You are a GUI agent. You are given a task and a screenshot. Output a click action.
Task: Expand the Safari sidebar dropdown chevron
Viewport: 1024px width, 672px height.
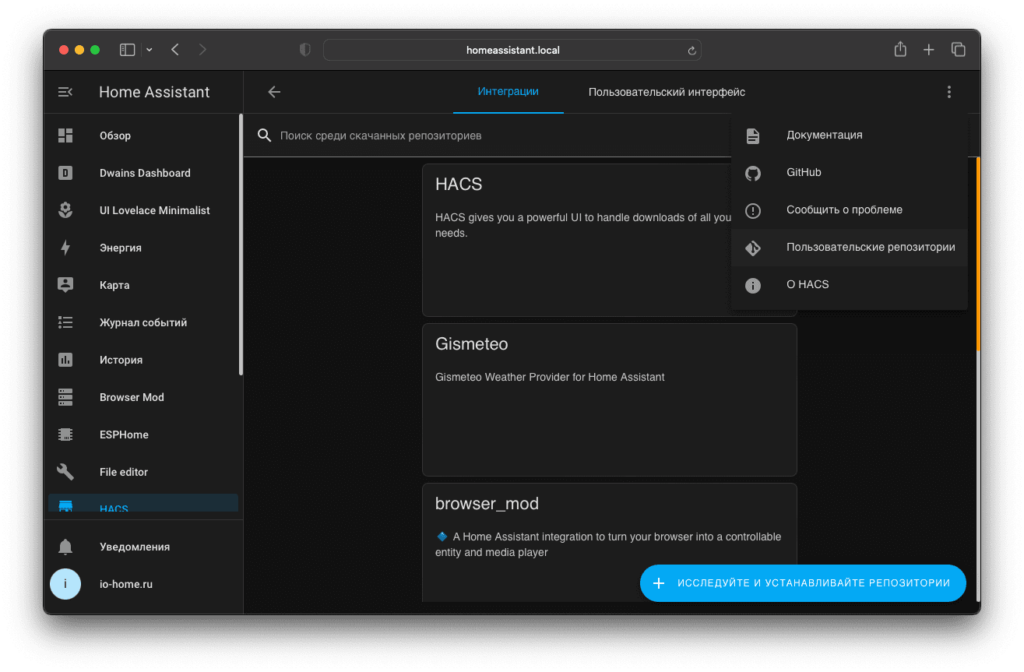click(x=150, y=50)
